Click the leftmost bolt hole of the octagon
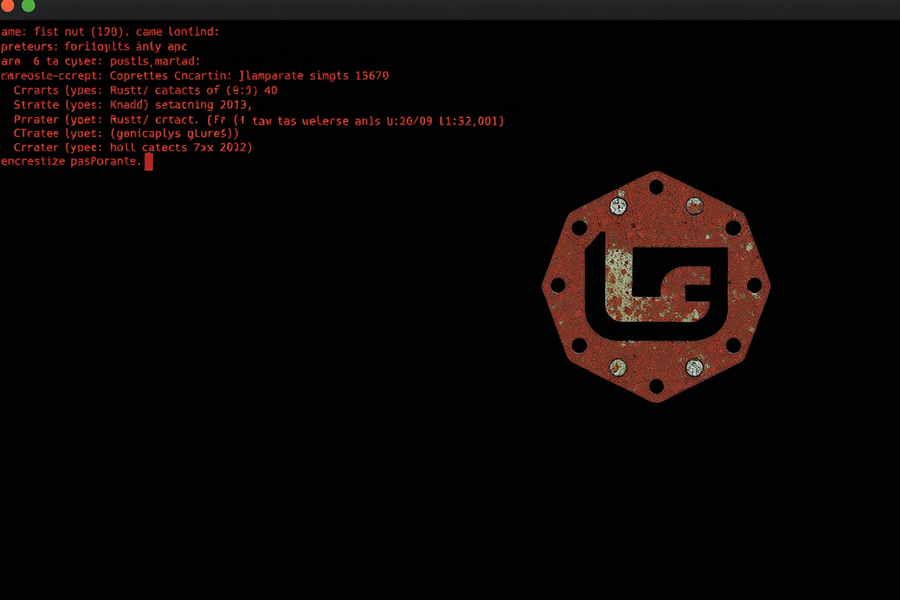This screenshot has height=600, width=900. [557, 285]
